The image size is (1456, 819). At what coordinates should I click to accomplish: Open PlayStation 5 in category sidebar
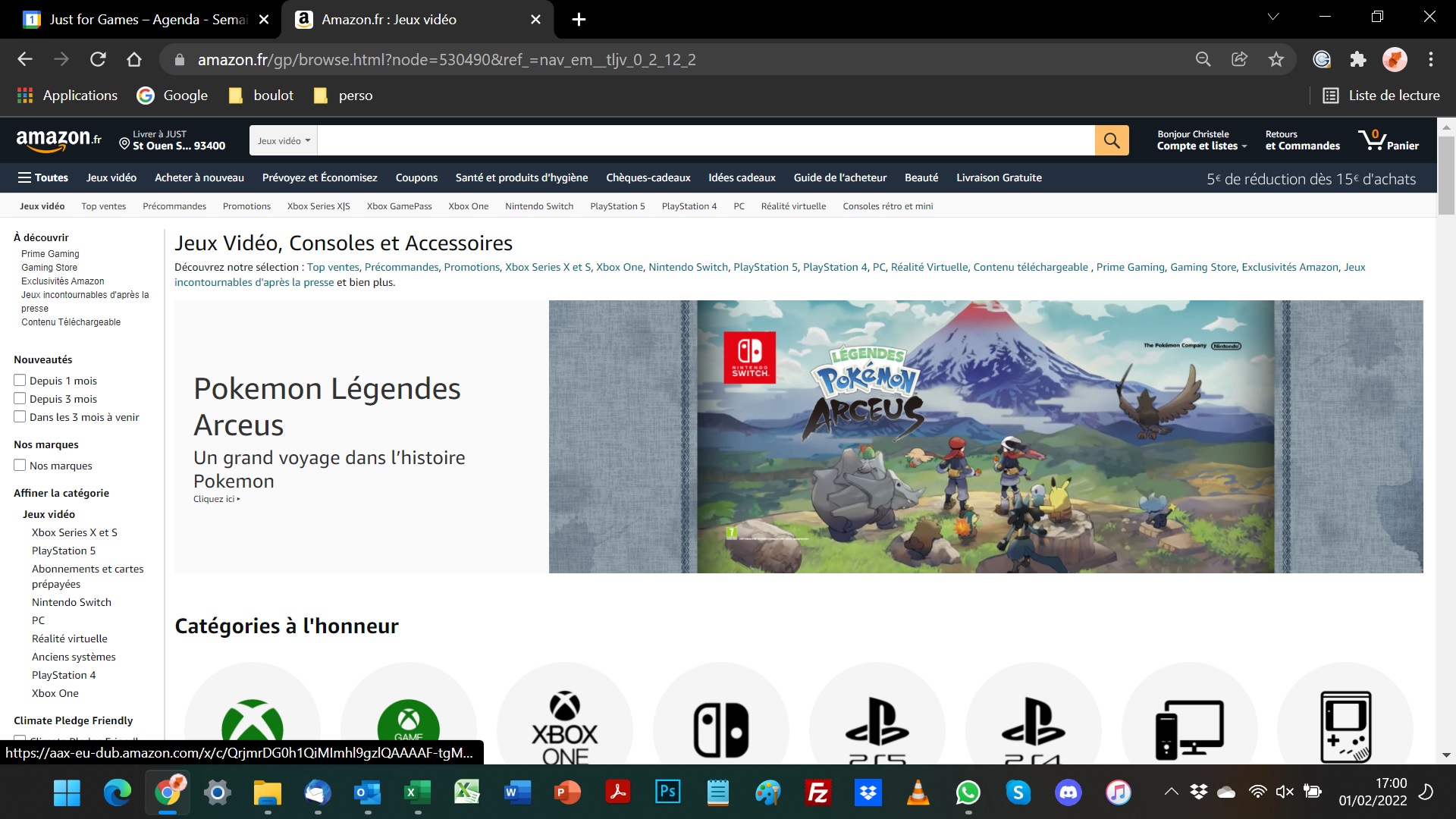tap(64, 551)
